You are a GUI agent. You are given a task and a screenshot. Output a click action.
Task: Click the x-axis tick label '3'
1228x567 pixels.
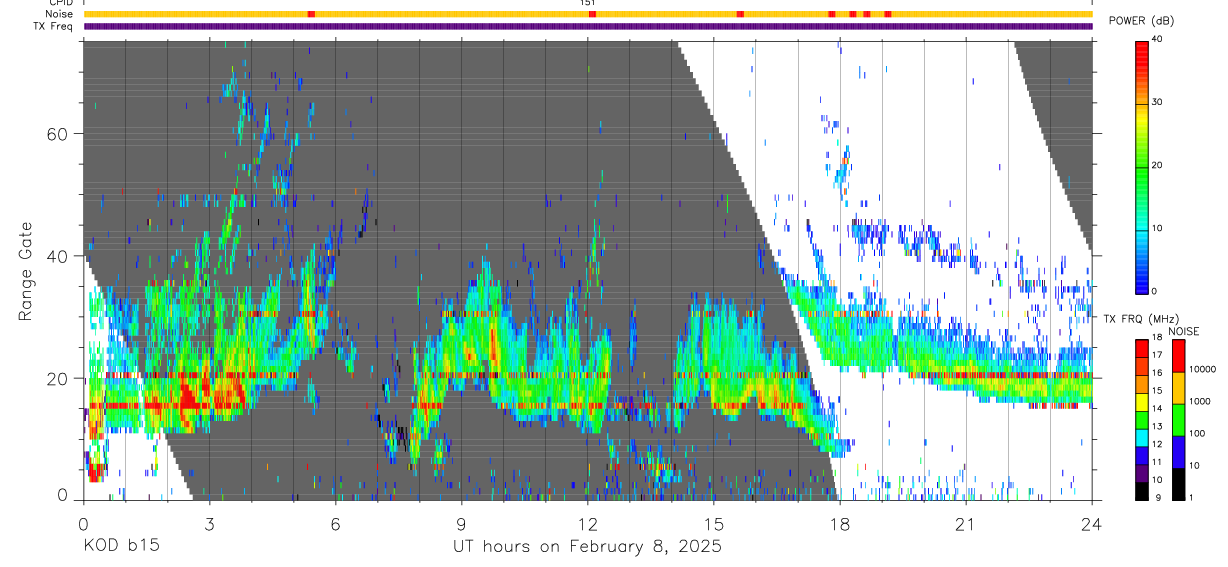(x=209, y=524)
